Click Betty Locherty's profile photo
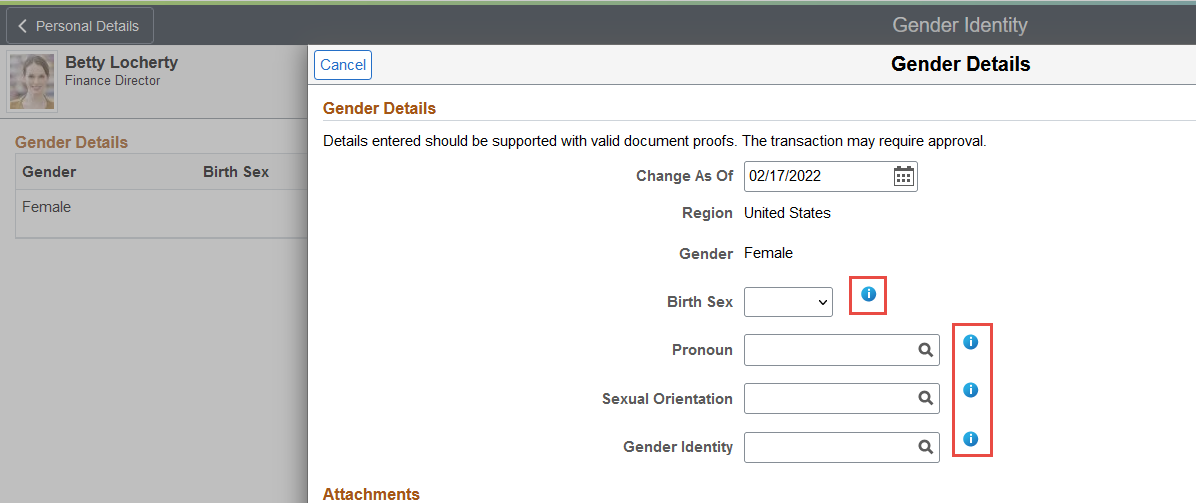 tap(32, 82)
